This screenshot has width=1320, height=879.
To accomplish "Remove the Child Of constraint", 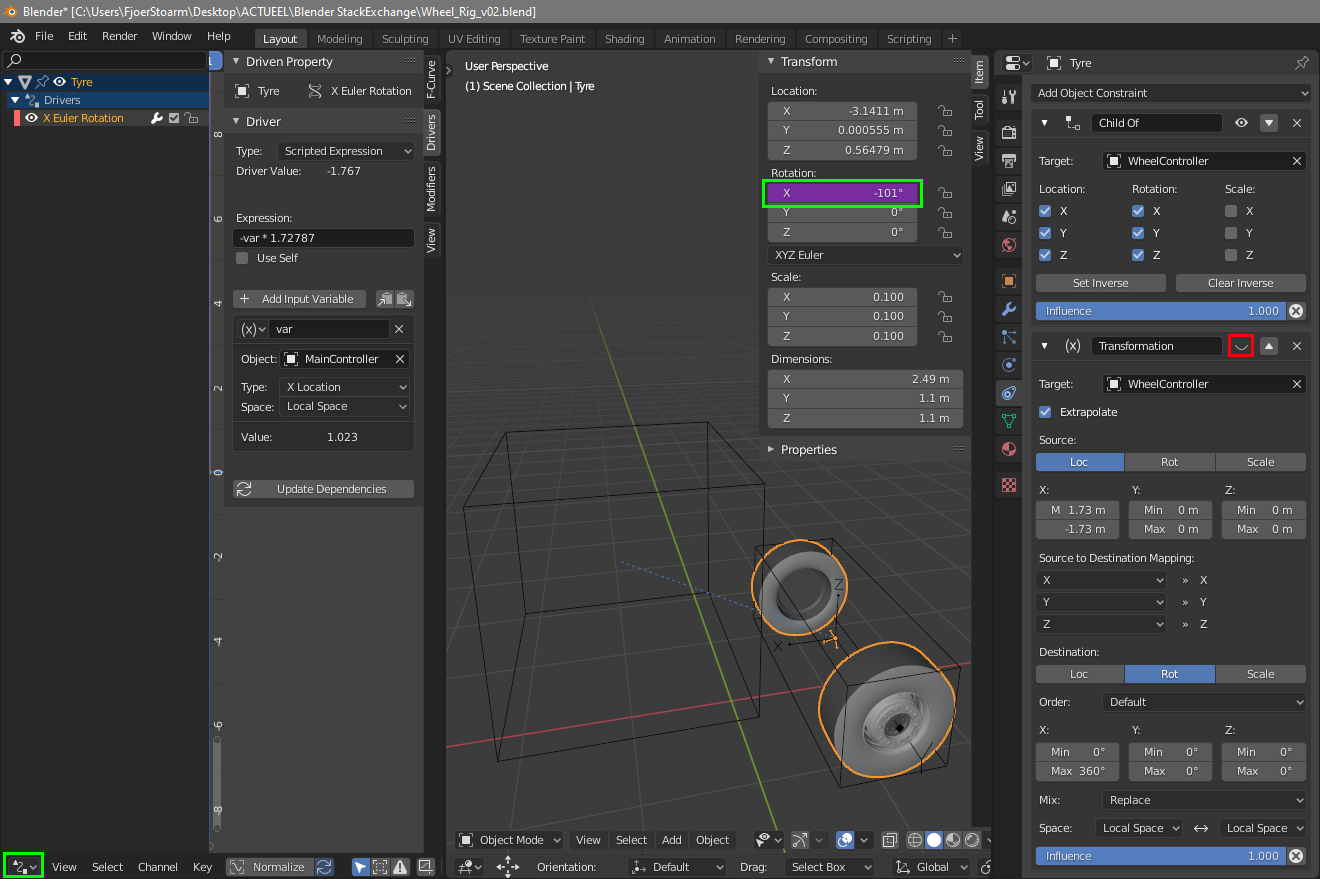I will click(x=1297, y=123).
